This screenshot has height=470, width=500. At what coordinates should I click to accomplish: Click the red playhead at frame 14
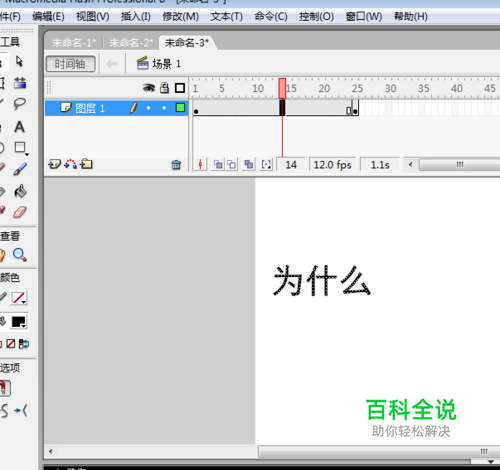tap(282, 89)
